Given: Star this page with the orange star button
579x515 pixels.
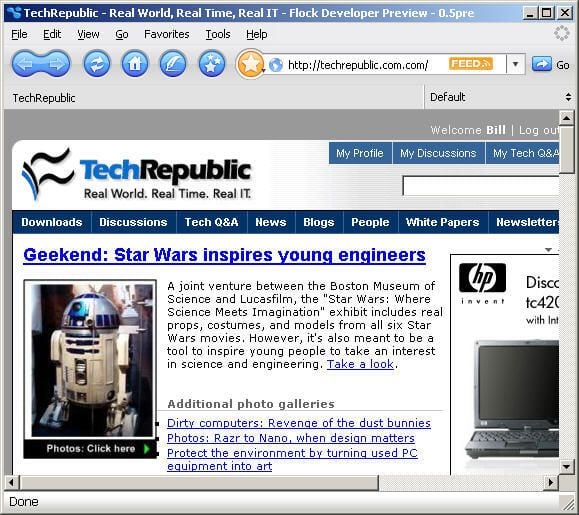Looking at the screenshot, I should (250, 64).
